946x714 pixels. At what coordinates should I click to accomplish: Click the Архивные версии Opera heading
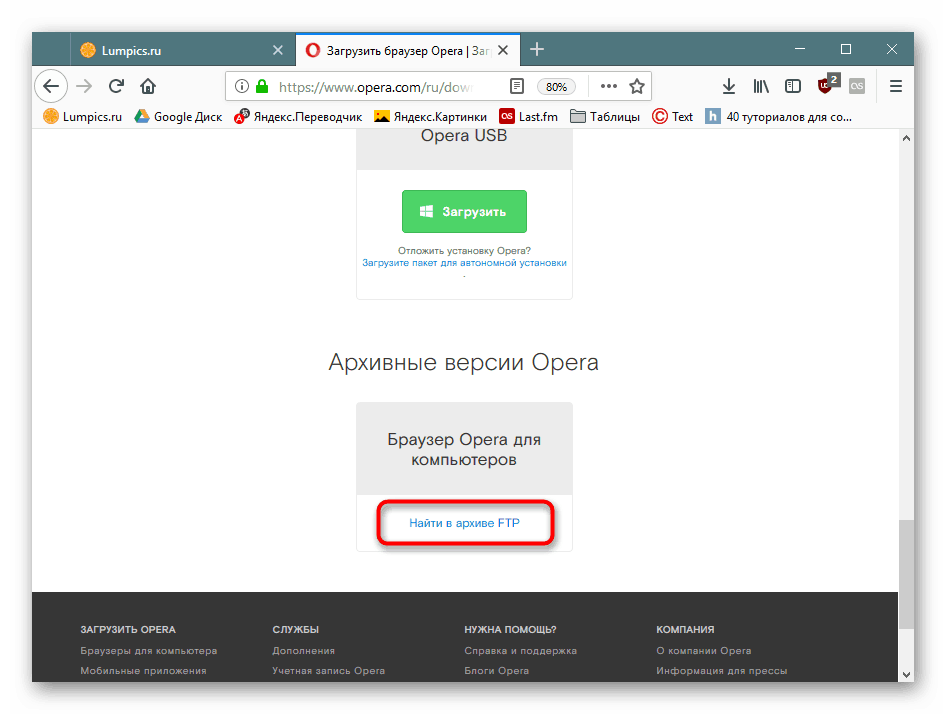463,362
